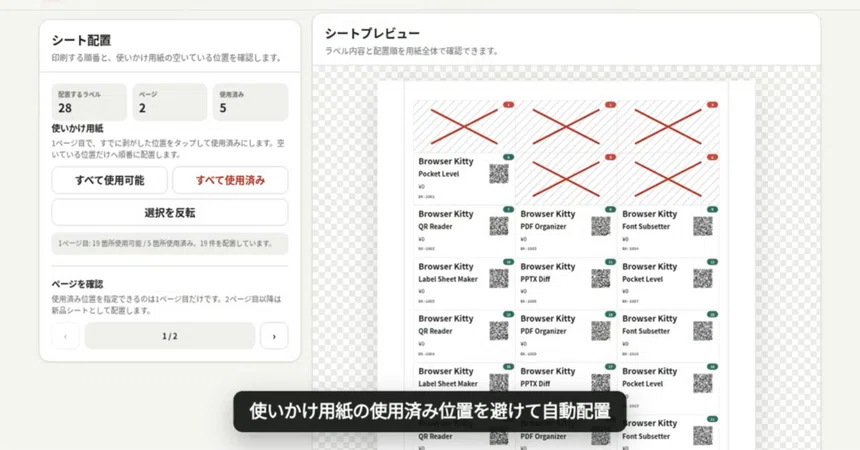Click QR code on BK-1009 PDF Organizer label

(601, 331)
